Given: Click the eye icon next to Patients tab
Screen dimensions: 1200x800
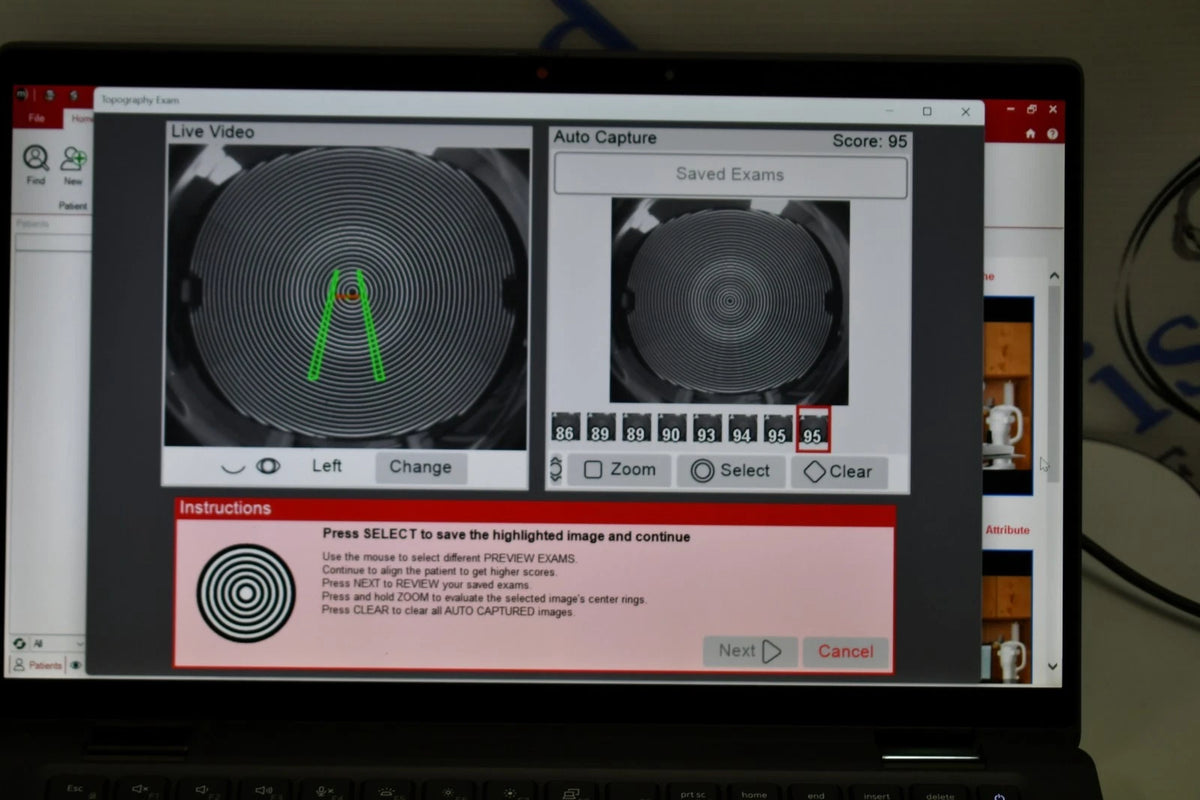Looking at the screenshot, I should pyautogui.click(x=76, y=665).
